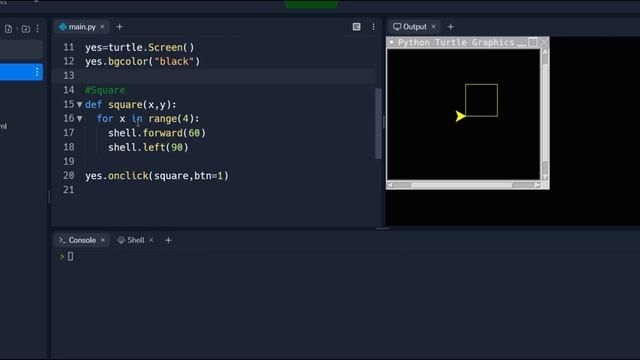Collapse the def square function fold arrow
Viewport: 640px width, 360px height.
[x=80, y=105]
